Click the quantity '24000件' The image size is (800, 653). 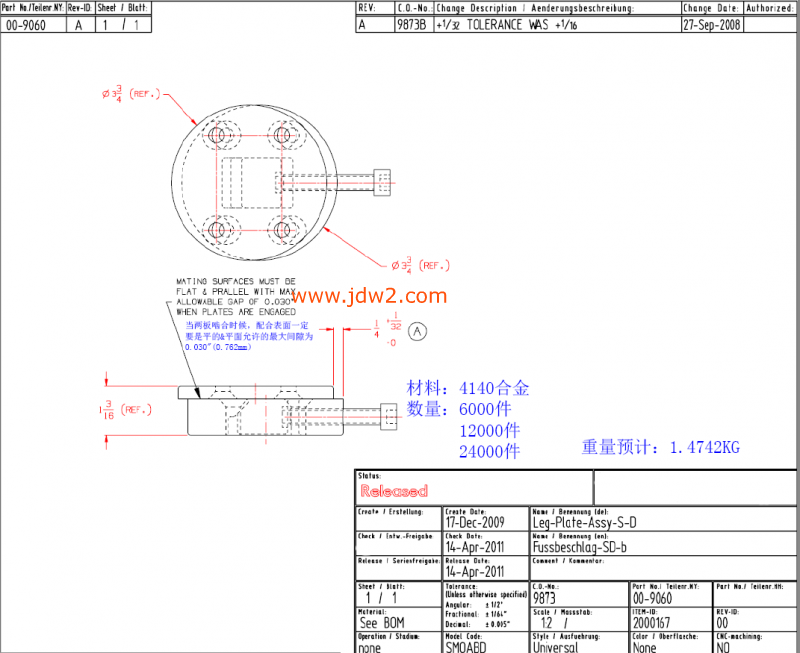489,451
